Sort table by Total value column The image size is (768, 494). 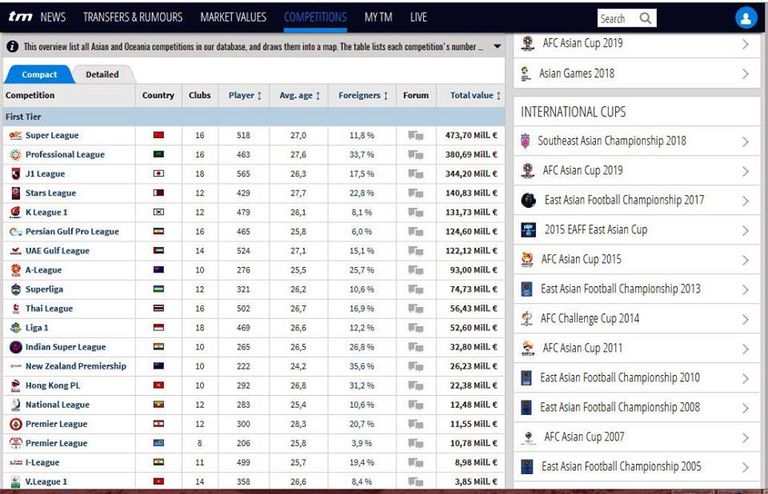pyautogui.click(x=473, y=96)
